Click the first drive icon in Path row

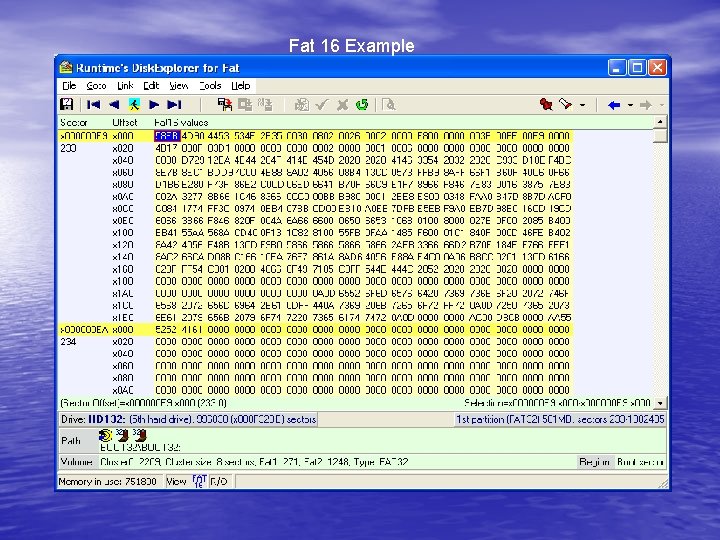[105, 435]
